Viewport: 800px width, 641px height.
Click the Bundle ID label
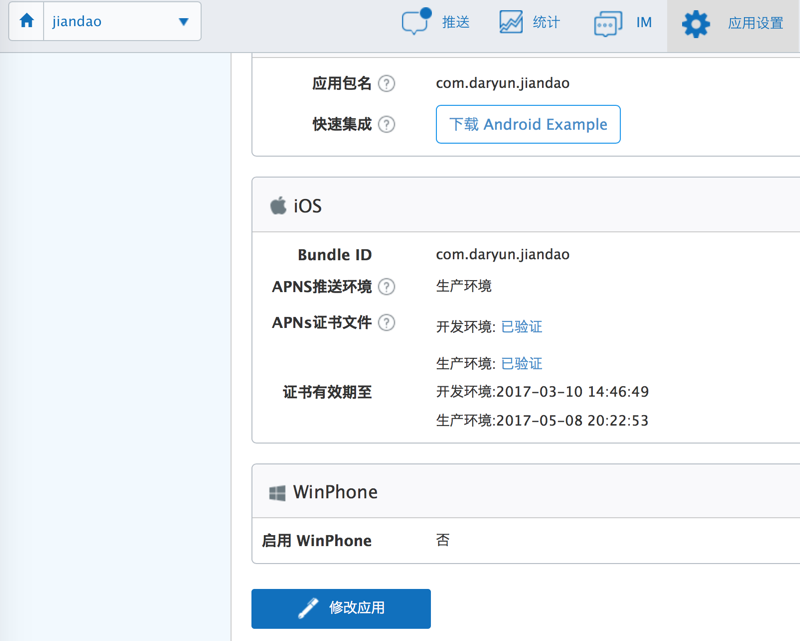pos(335,255)
